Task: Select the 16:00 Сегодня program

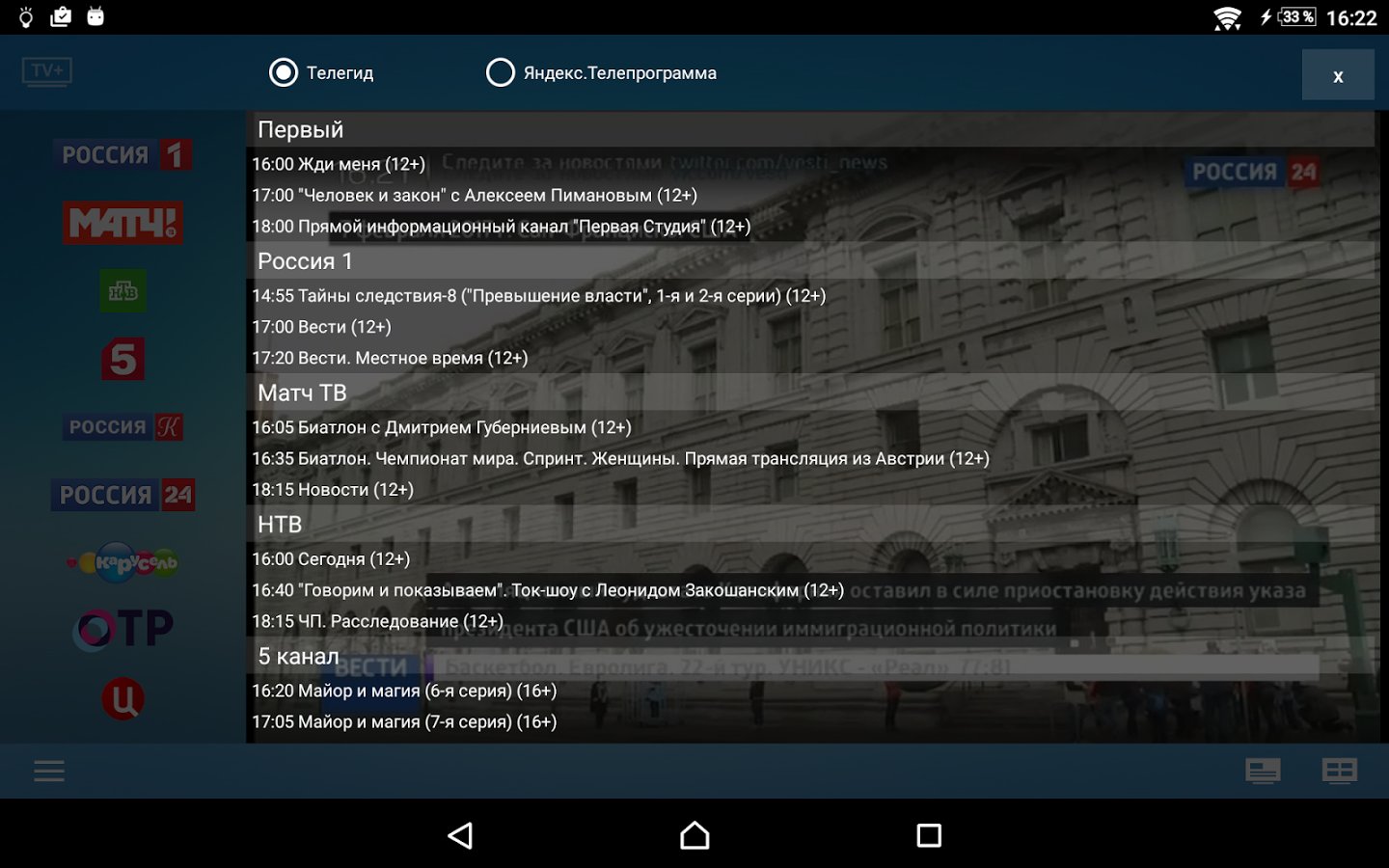Action: coord(331,558)
